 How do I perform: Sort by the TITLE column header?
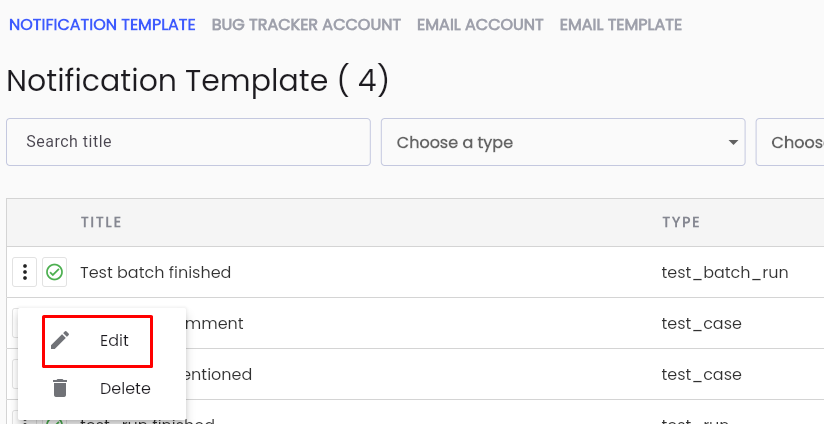tap(101, 222)
